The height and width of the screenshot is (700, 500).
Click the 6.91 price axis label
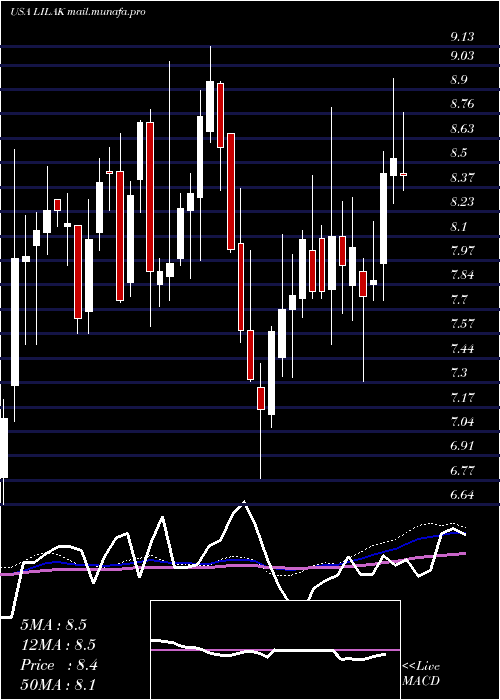(462, 445)
